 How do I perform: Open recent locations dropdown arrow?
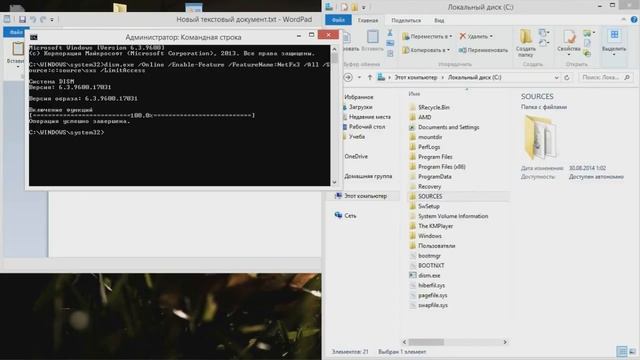pos(359,77)
